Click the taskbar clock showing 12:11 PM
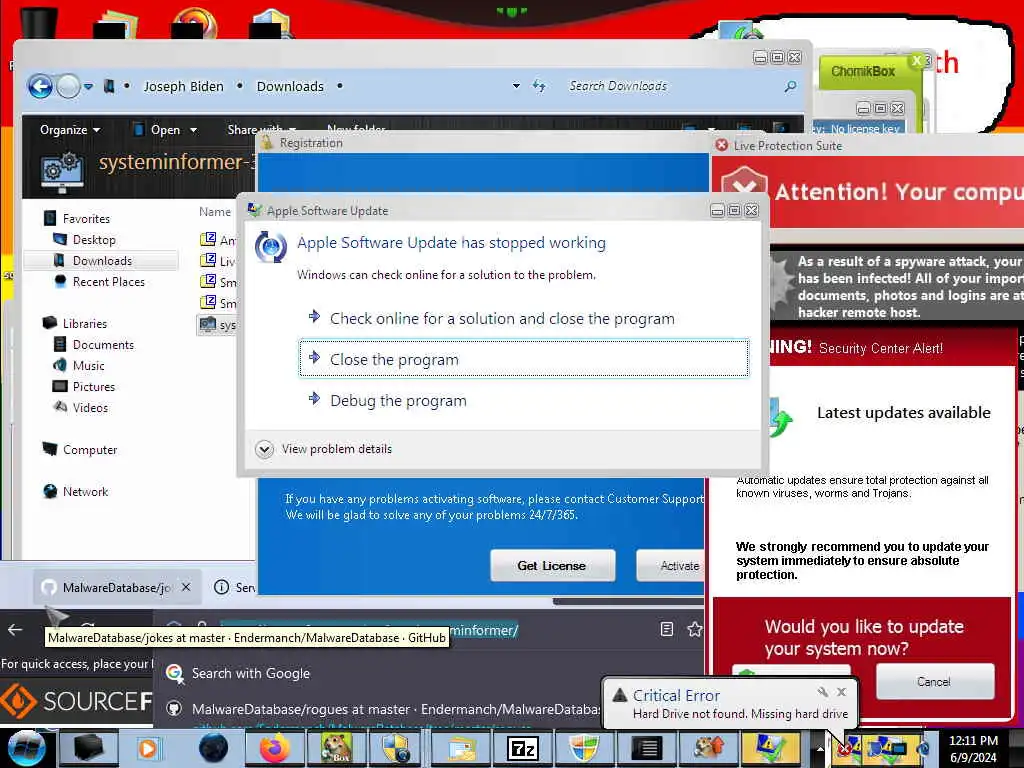The width and height of the screenshot is (1024, 768). tap(973, 748)
